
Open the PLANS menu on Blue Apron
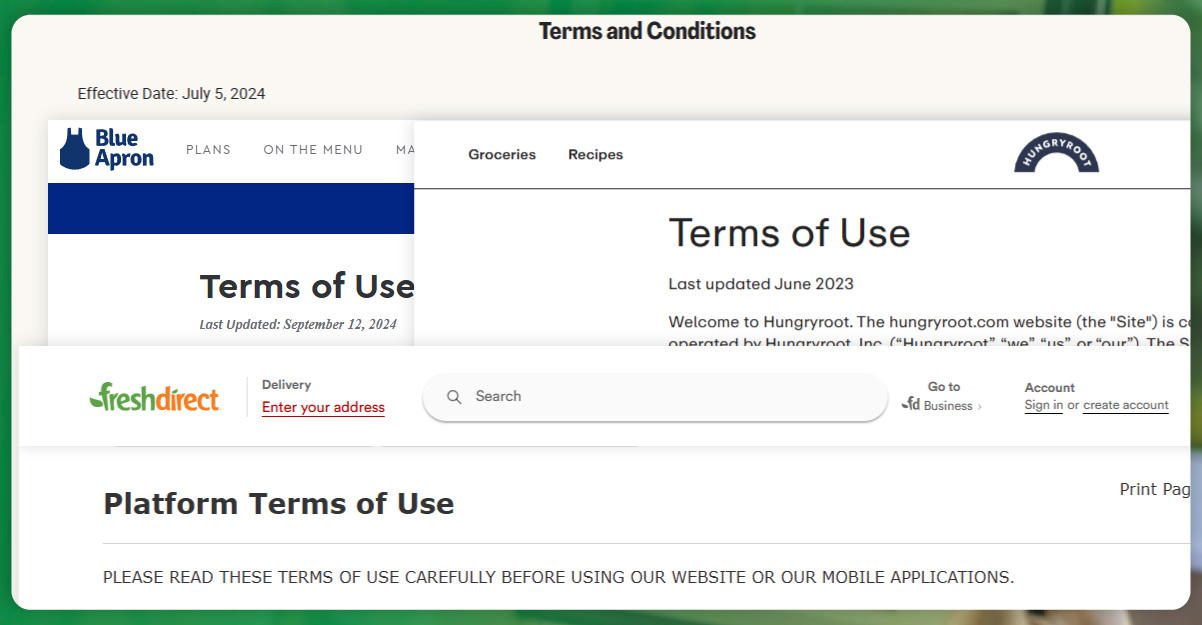[x=208, y=150]
